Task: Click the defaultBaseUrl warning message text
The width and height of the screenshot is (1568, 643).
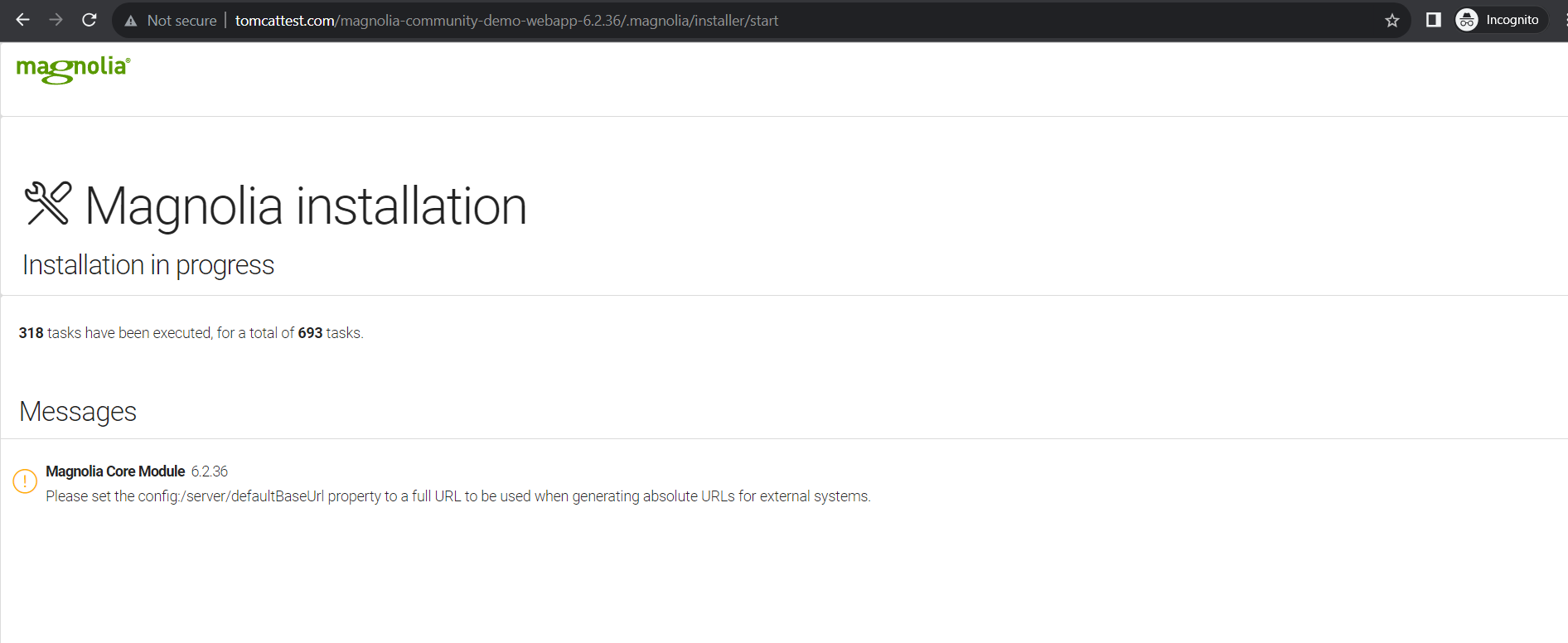Action: pyautogui.click(x=457, y=496)
